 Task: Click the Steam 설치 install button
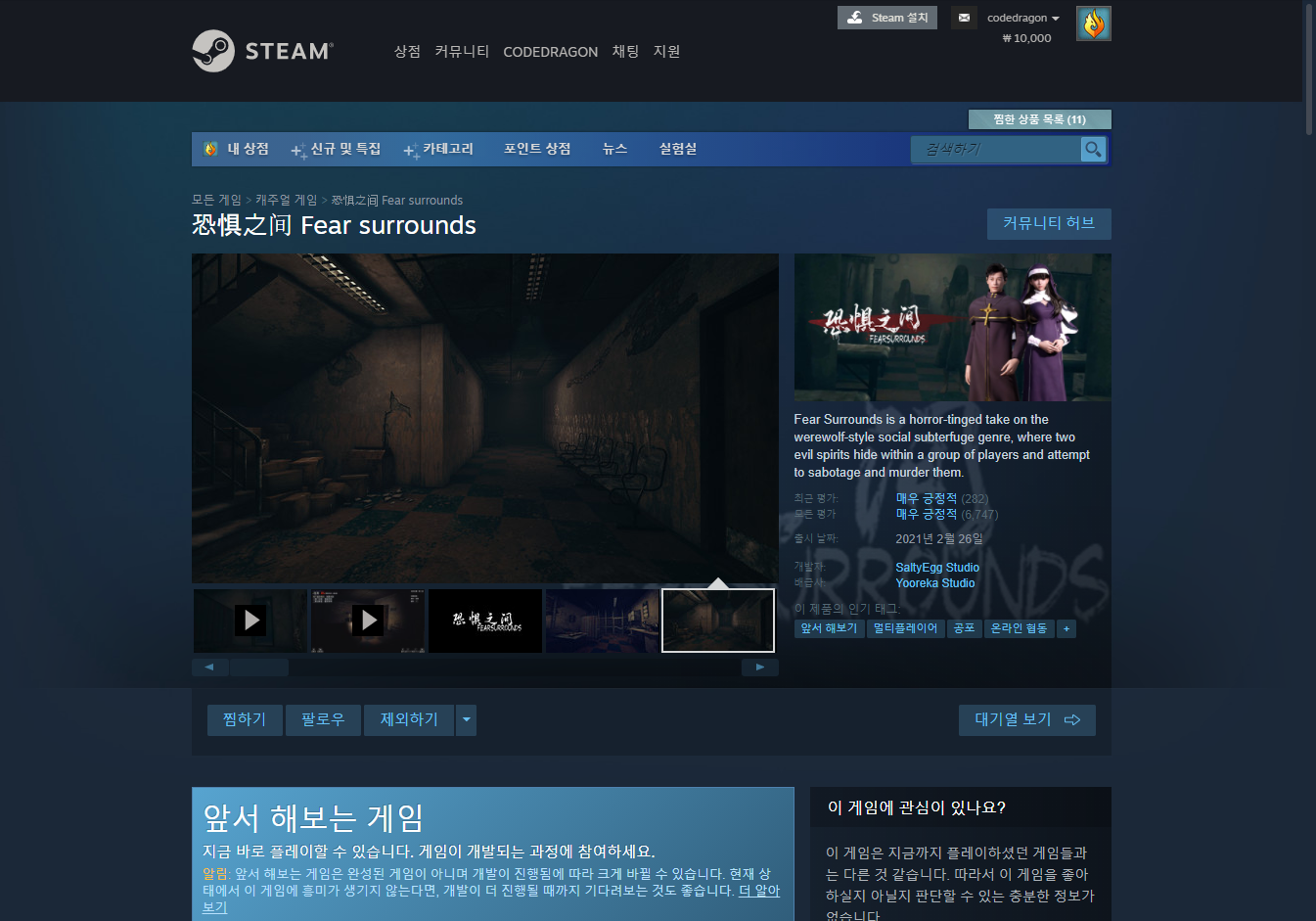pos(887,18)
